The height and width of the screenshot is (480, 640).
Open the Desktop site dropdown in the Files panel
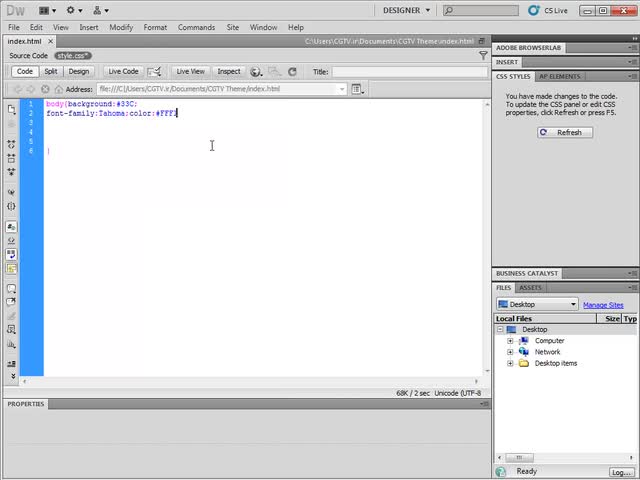click(x=537, y=304)
